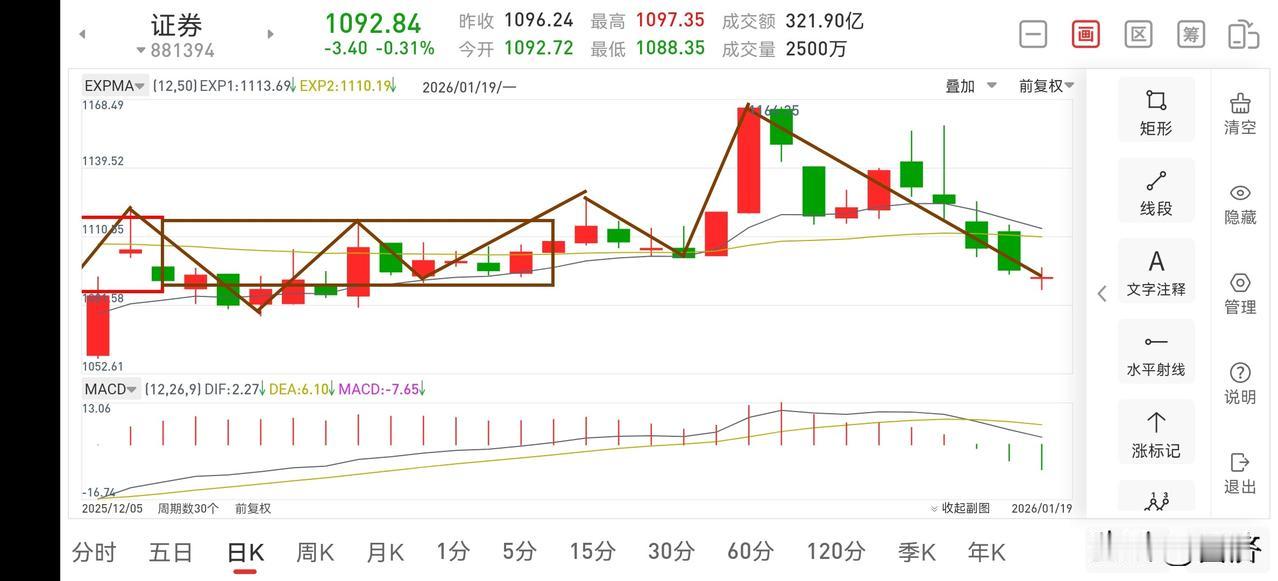Open the 叠加 overlay dropdown

coord(971,86)
